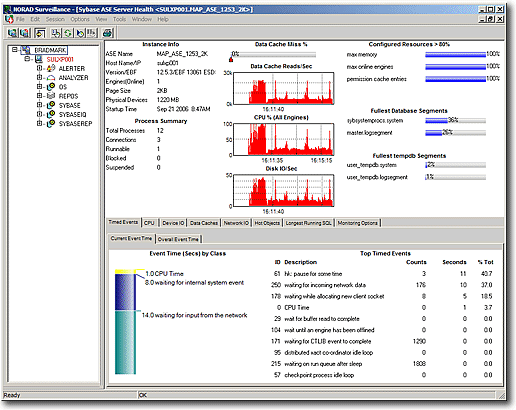Expand the ANALYZER tree node

coord(39,77)
